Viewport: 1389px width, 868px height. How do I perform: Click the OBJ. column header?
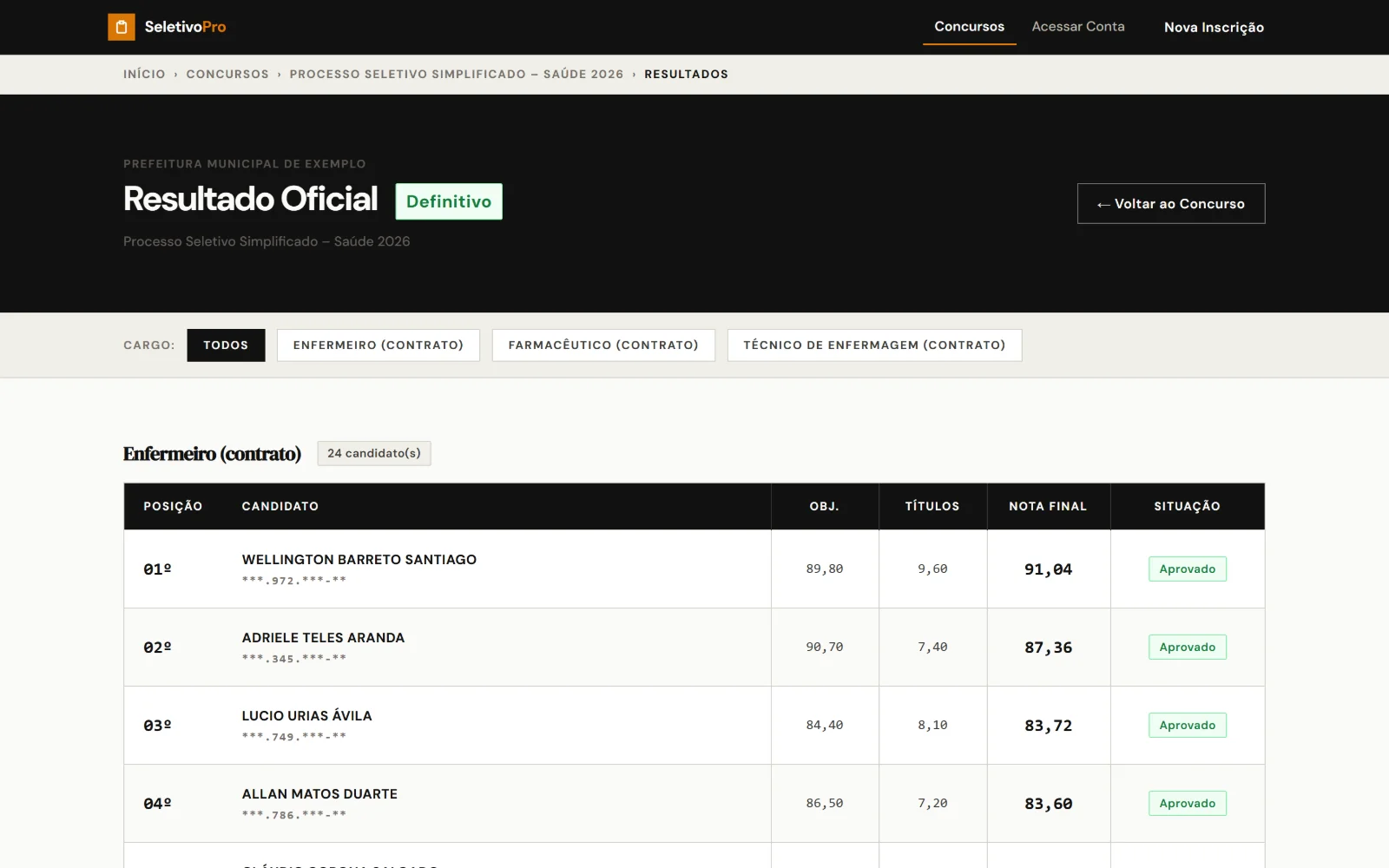[825, 506]
